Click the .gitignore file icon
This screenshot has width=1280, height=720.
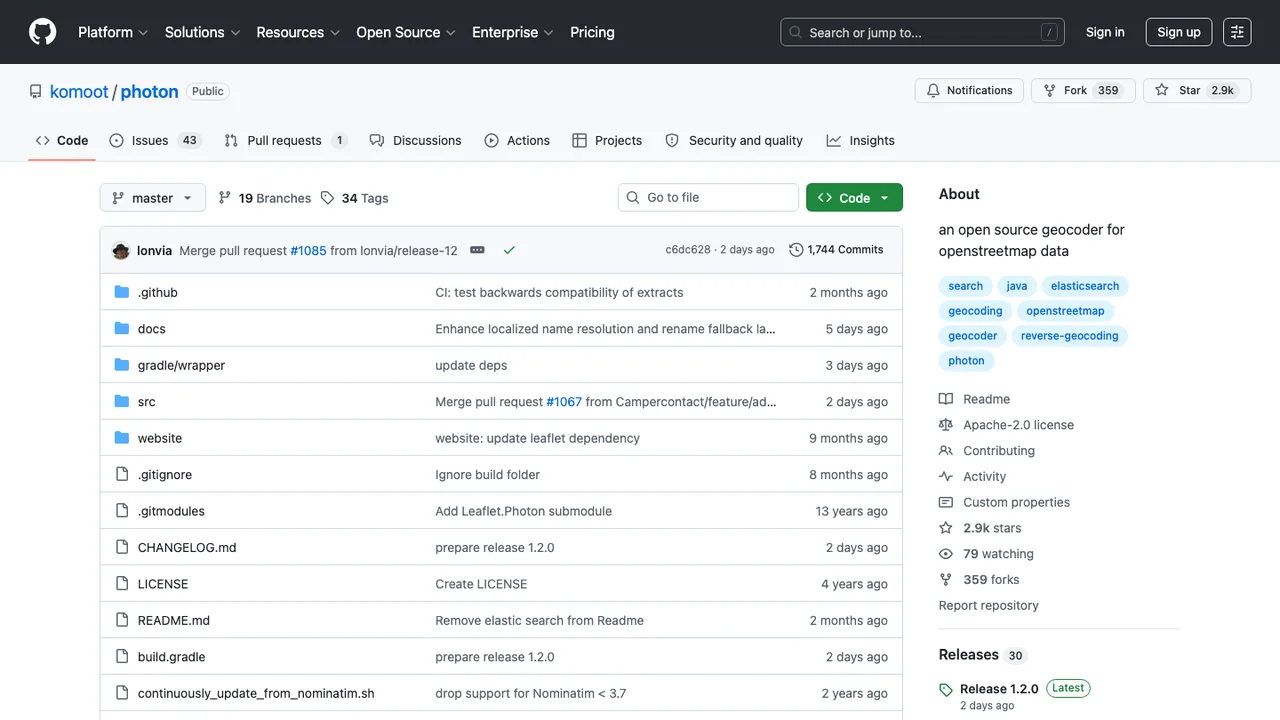coord(122,475)
